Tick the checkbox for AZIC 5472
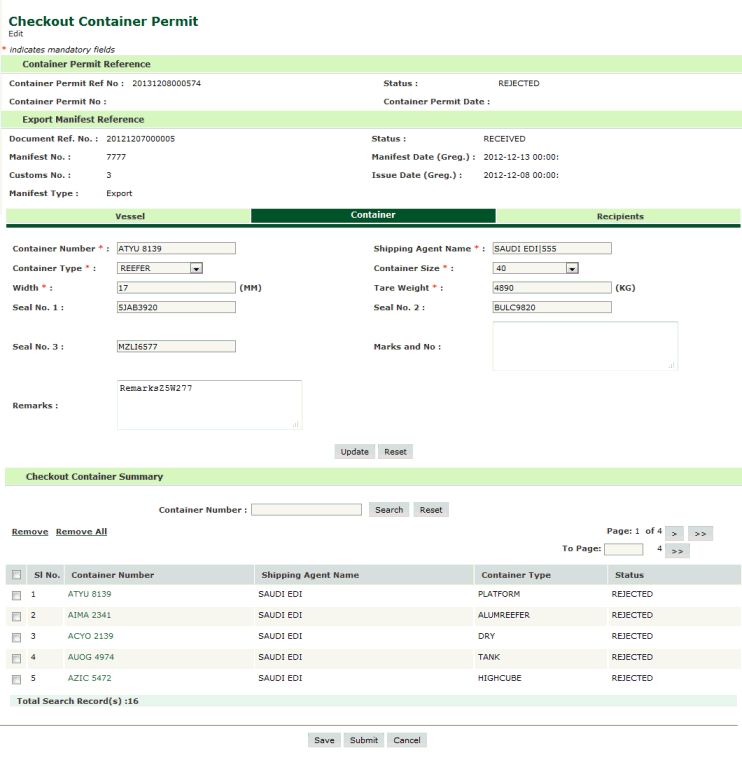This screenshot has height=770, width=742. pyautogui.click(x=16, y=679)
